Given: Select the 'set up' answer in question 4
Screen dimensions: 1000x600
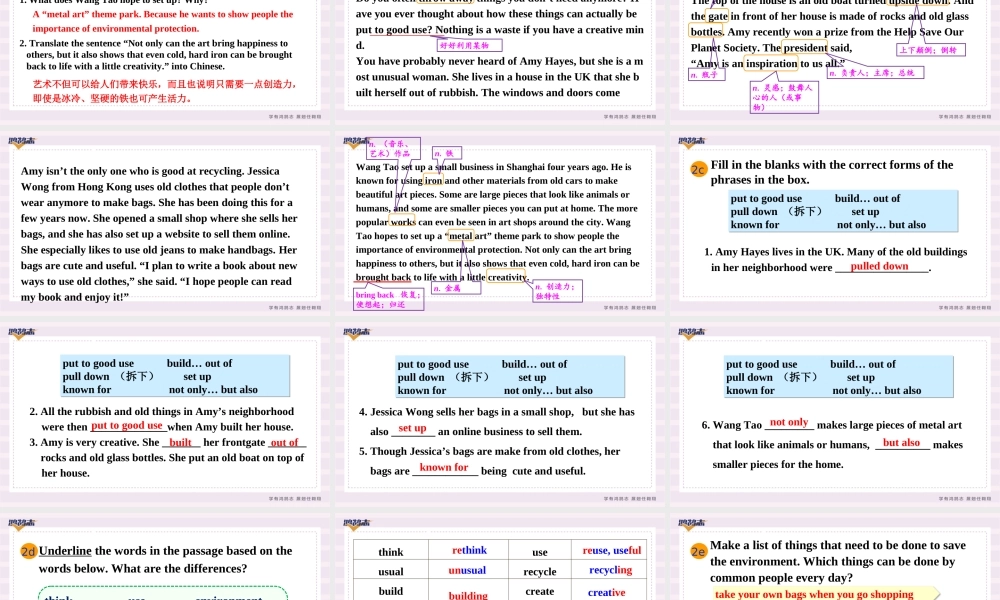Looking at the screenshot, I should pos(412,429).
